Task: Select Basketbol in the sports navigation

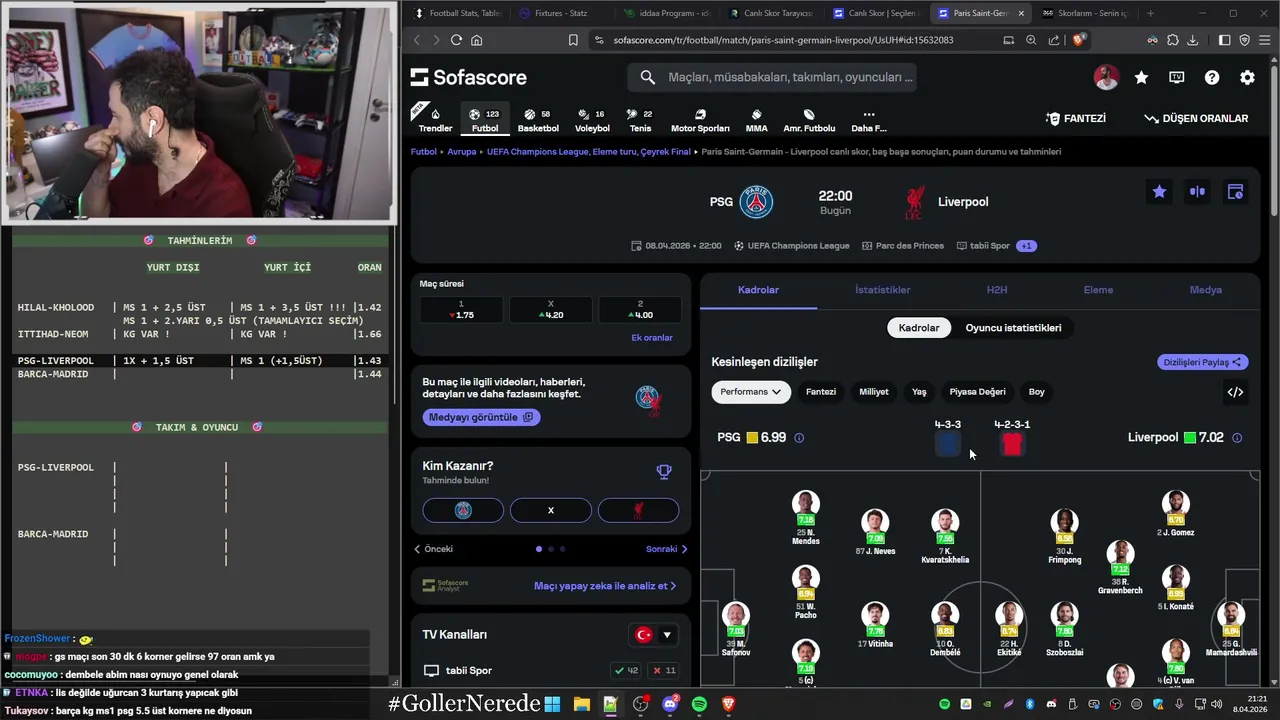Action: pyautogui.click(x=538, y=120)
